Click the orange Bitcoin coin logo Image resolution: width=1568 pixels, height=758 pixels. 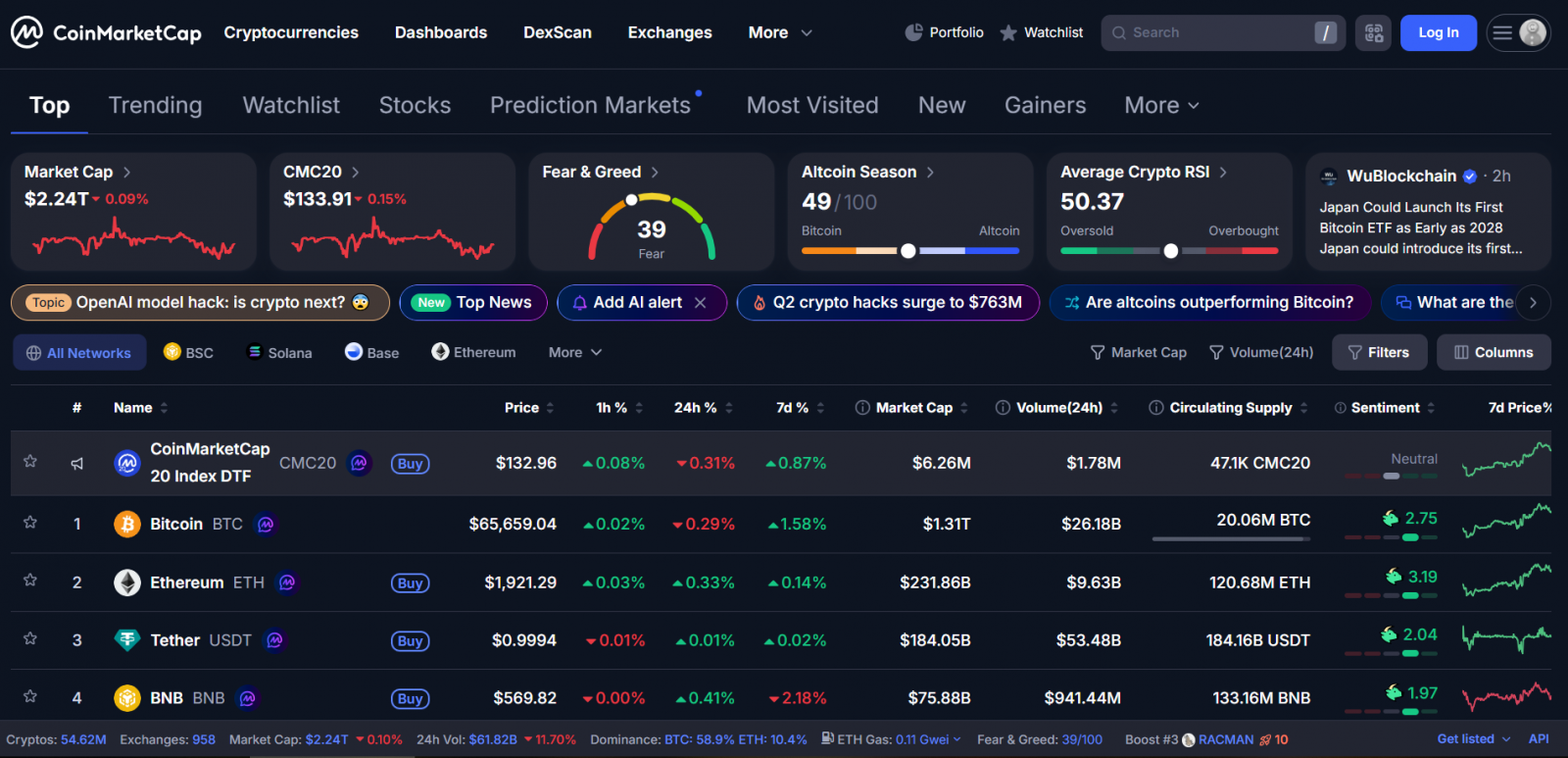[127, 525]
